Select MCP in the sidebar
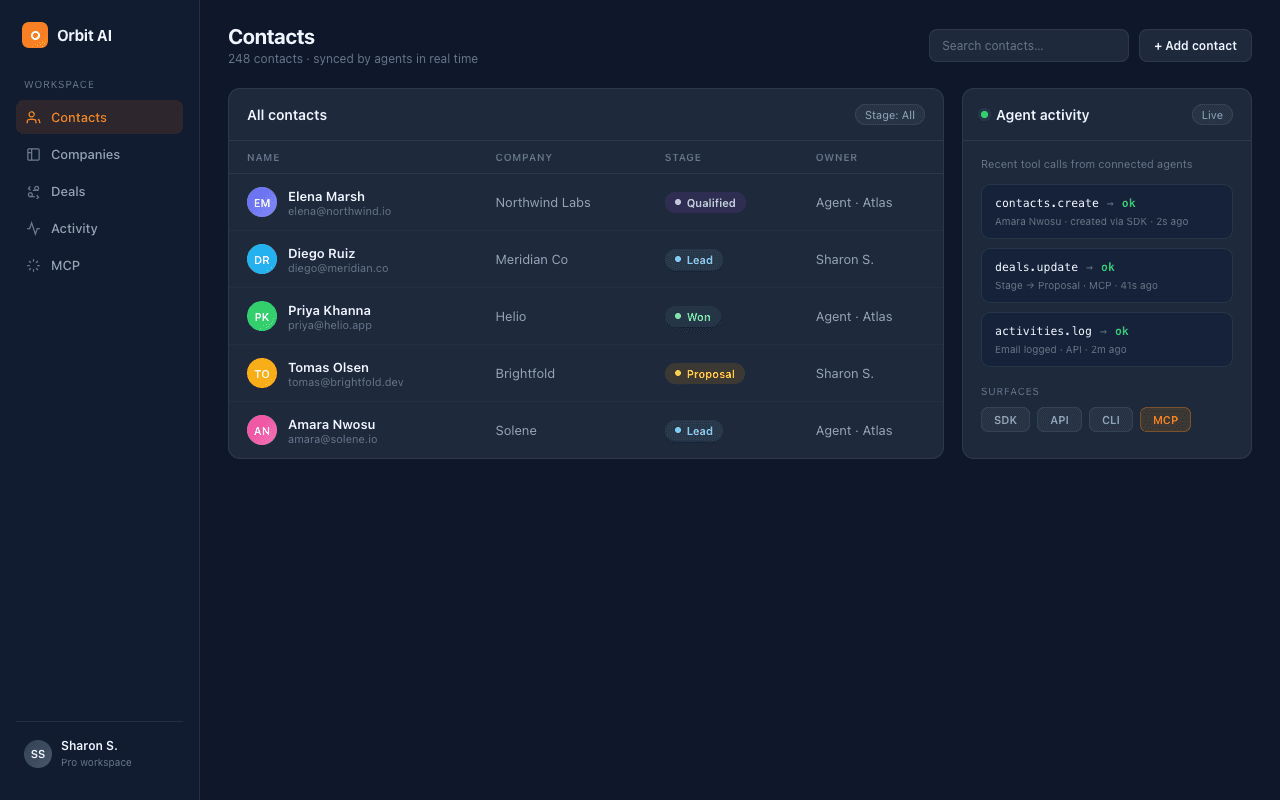 (99, 265)
